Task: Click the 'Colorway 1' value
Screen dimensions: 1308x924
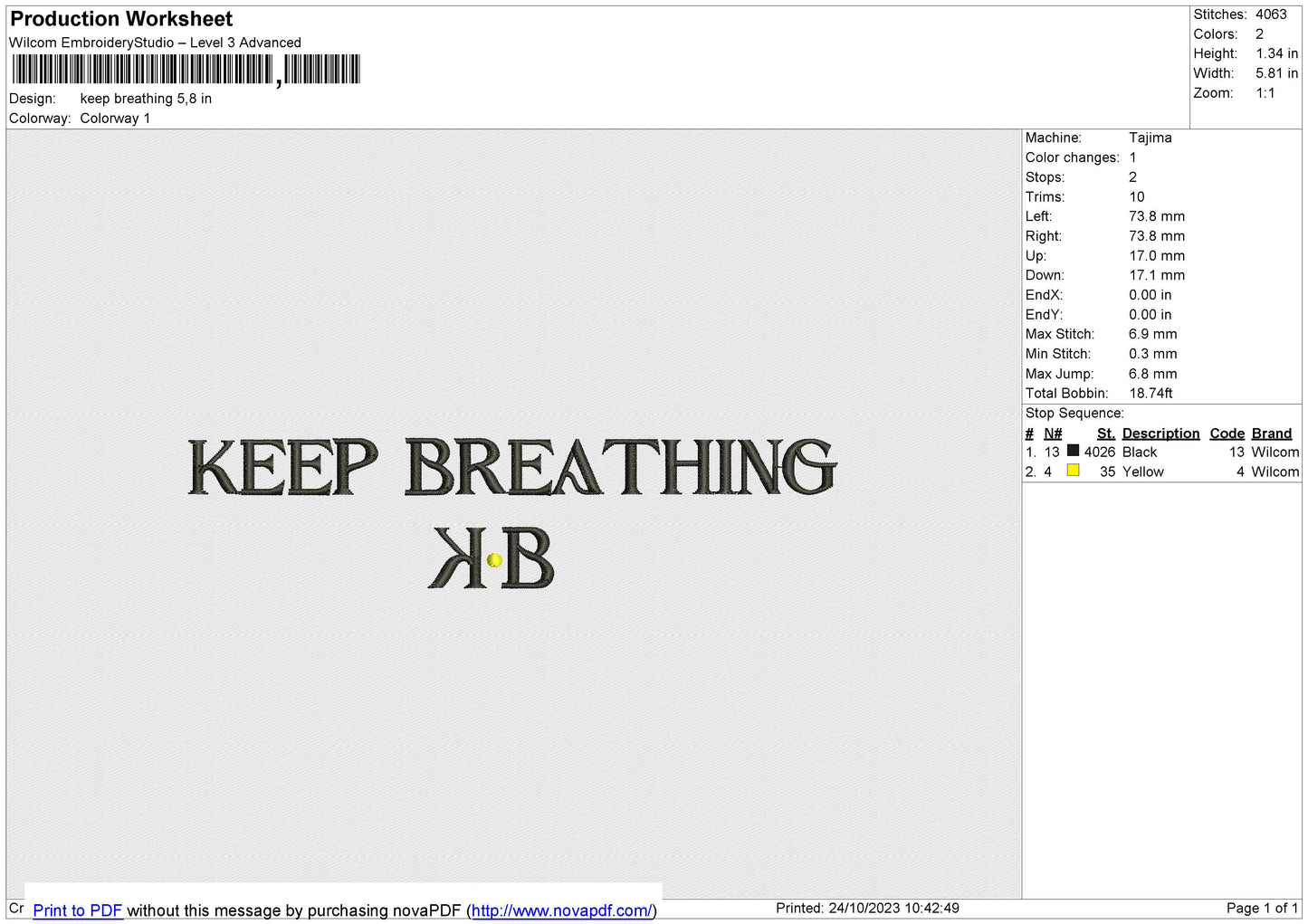Action: pyautogui.click(x=115, y=119)
